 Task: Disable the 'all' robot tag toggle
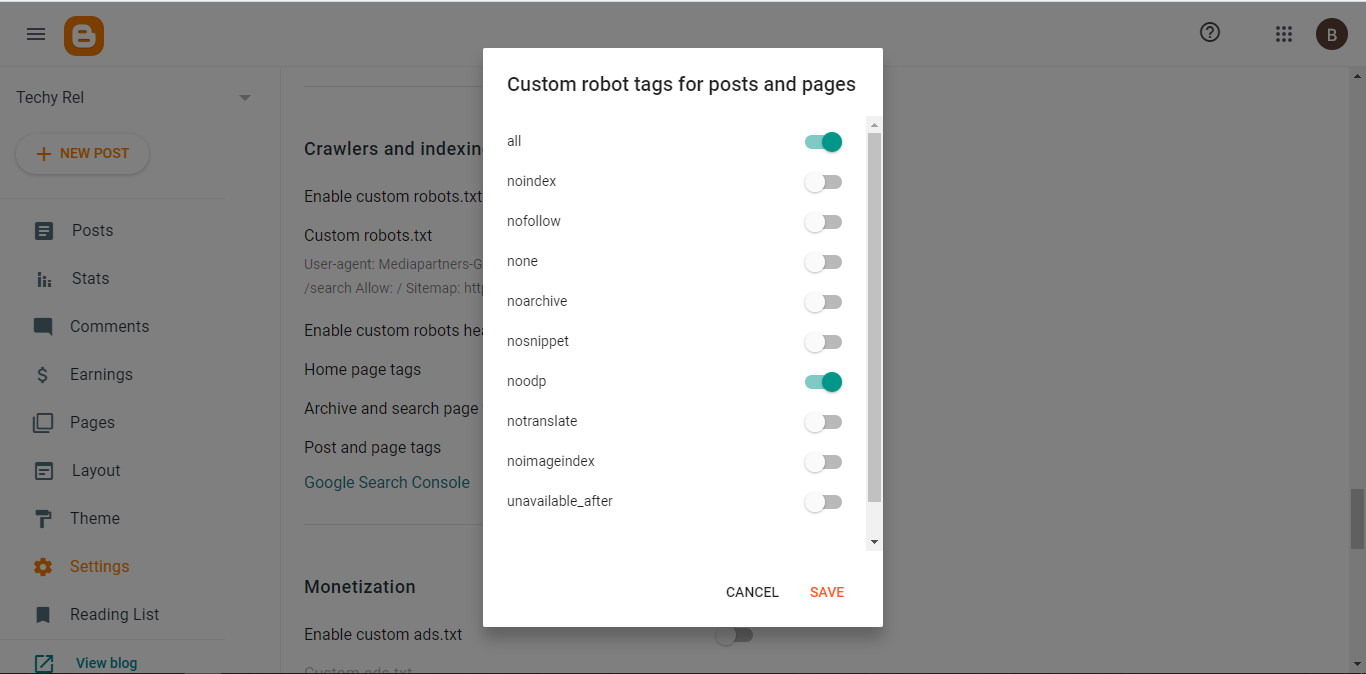coord(824,142)
